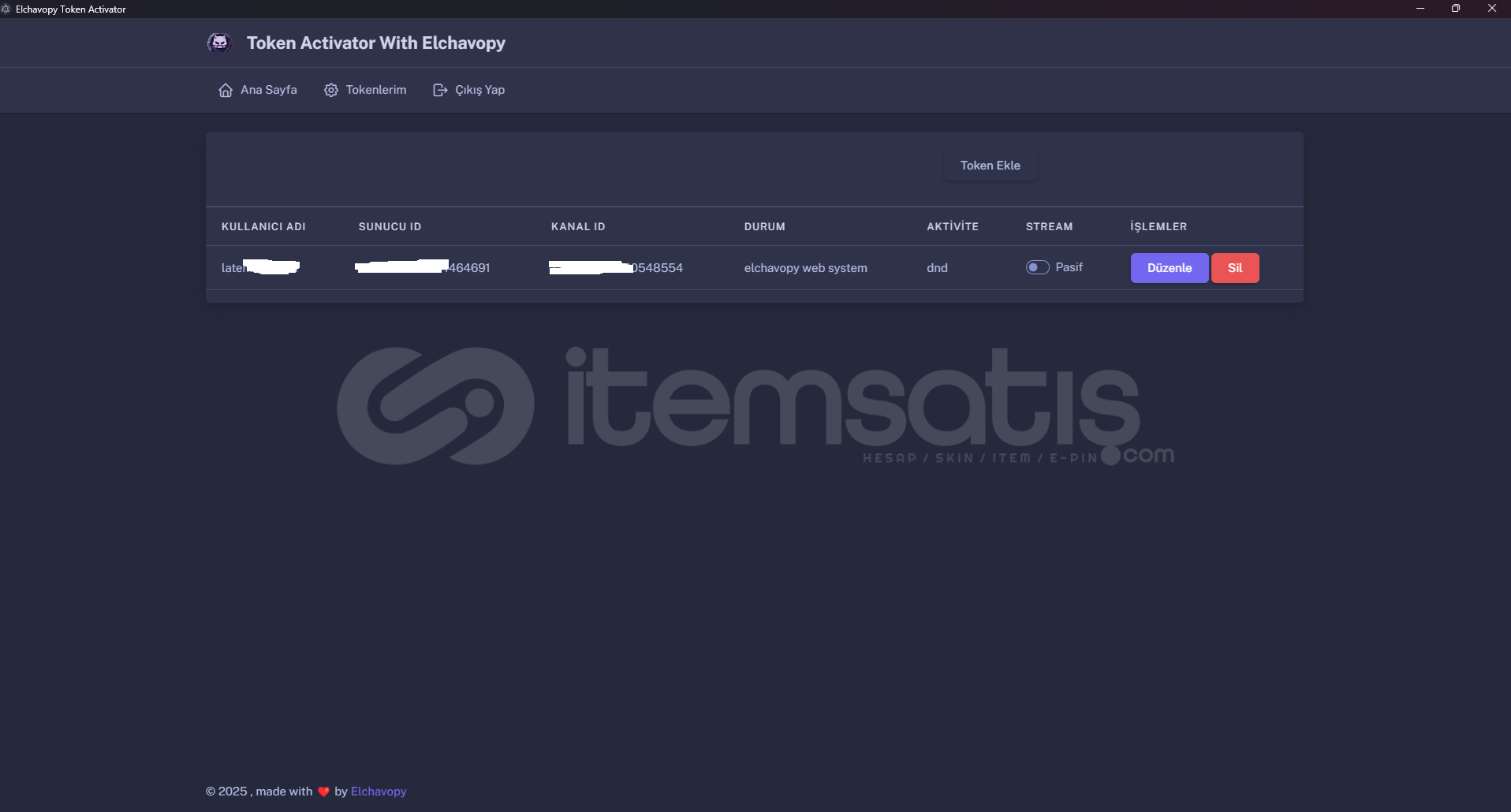Select the 'dnd' activity cell
This screenshot has height=812, width=1511.
(937, 268)
